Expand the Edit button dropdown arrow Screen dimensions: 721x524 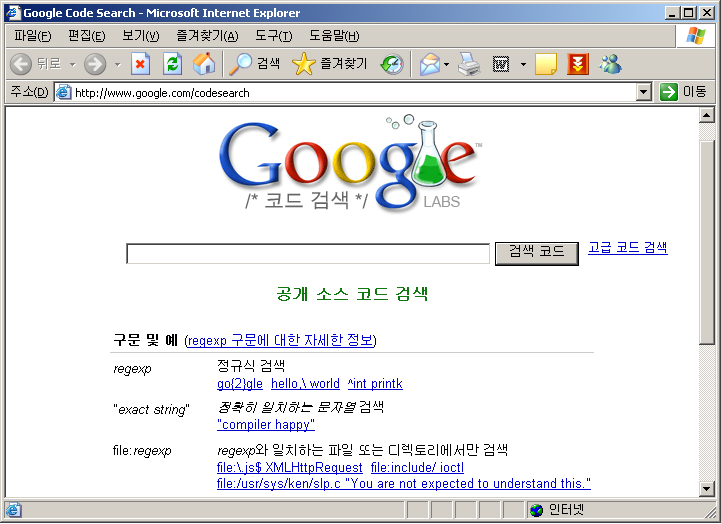pyautogui.click(x=523, y=64)
